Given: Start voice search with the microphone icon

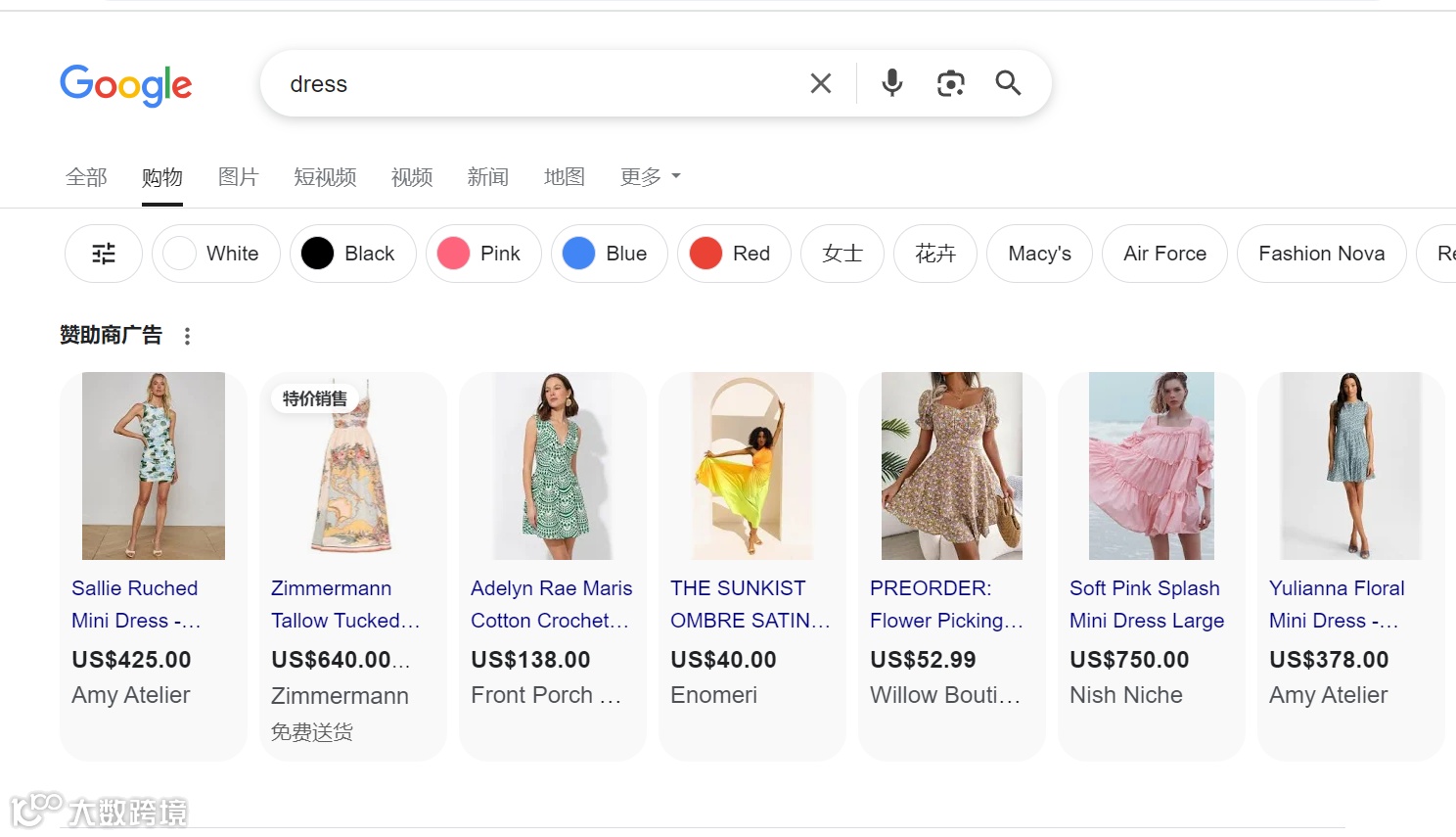Looking at the screenshot, I should coord(891,83).
